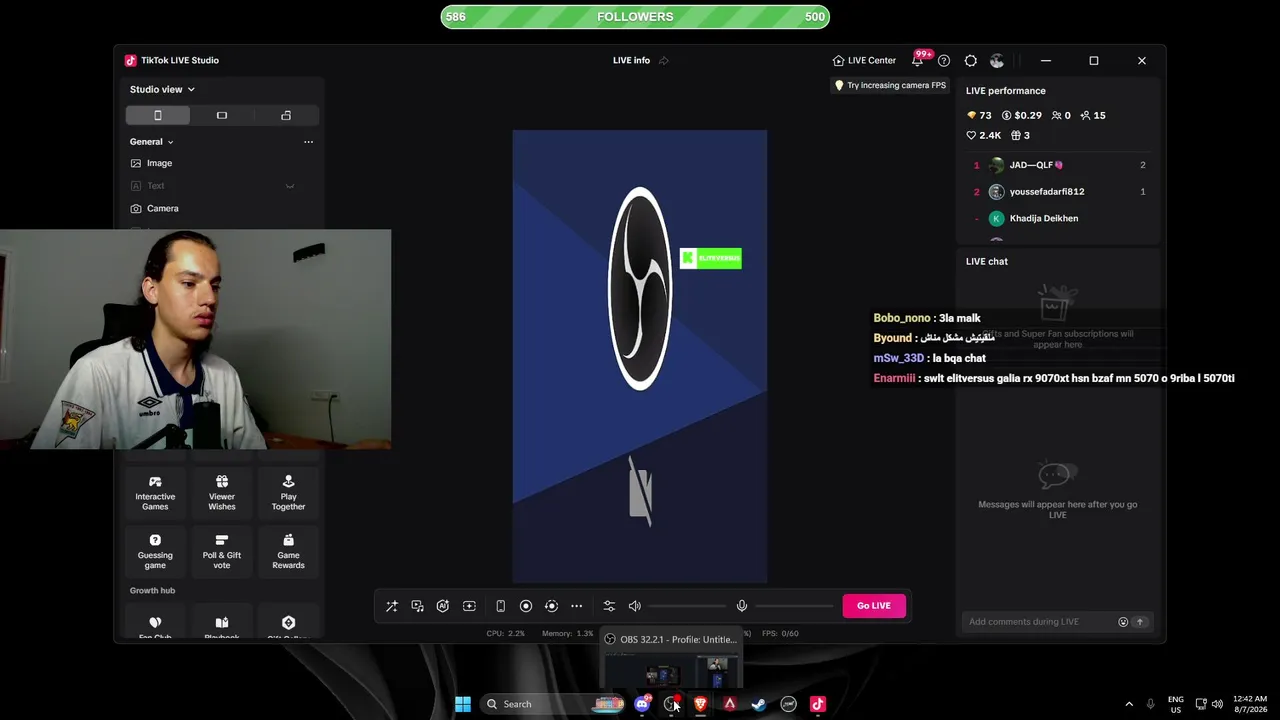
Task: Open Guessing game
Action: tap(155, 552)
